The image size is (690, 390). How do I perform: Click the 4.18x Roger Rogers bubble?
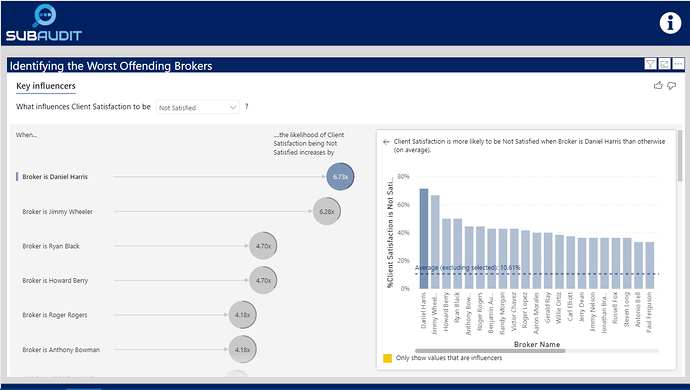242,315
